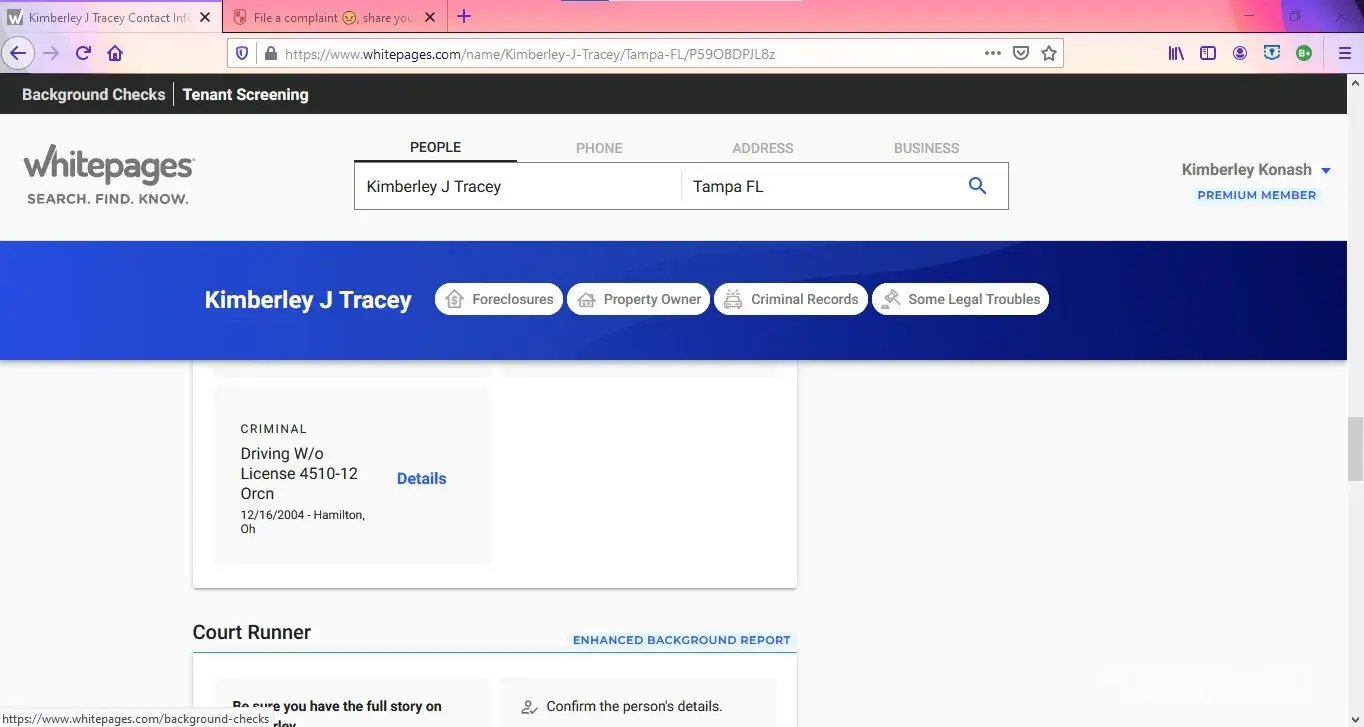Screen dimensions: 1364x727
Task: Close the File a complaint tab
Action: [x=430, y=18]
